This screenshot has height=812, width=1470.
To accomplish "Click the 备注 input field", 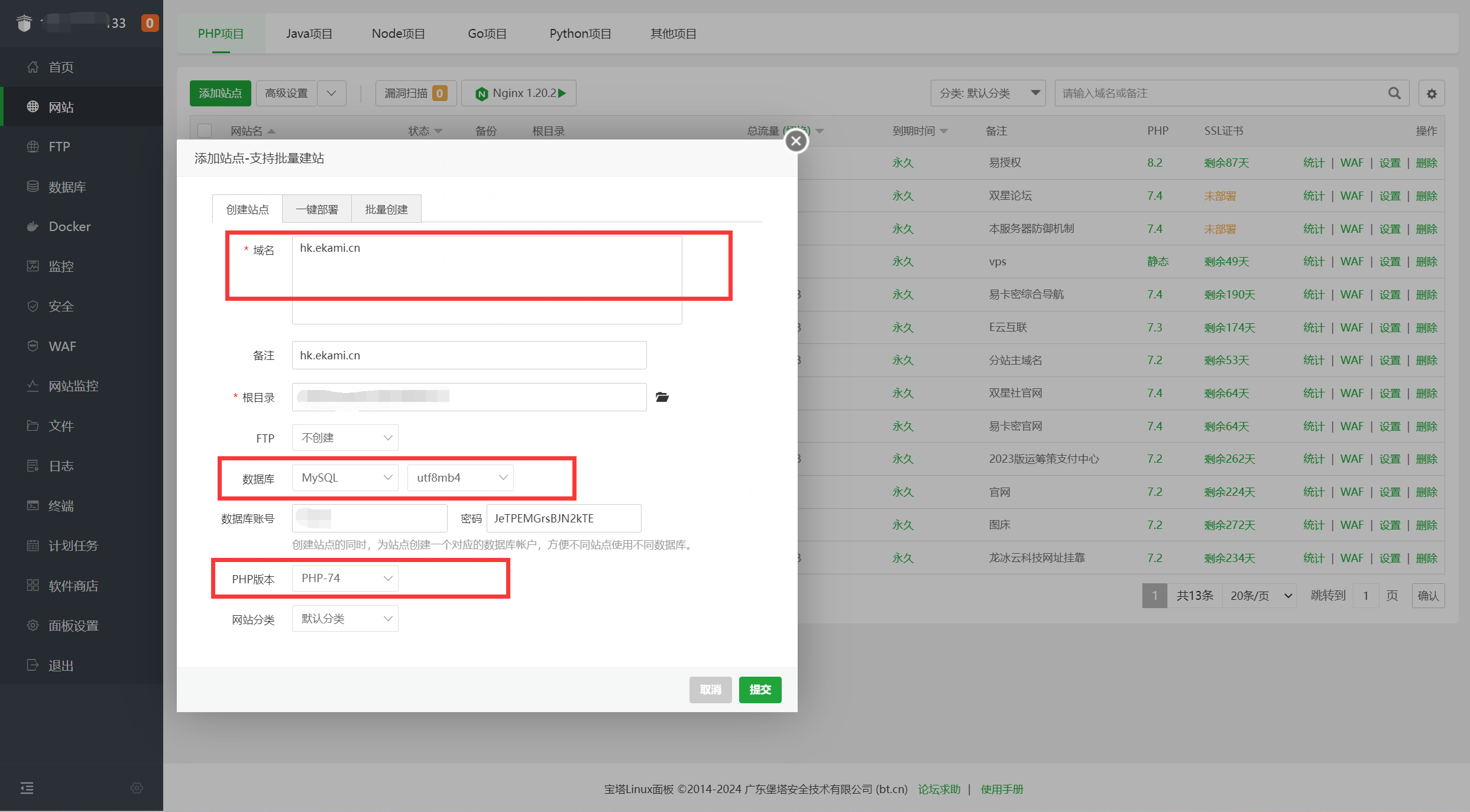I will click(x=470, y=355).
